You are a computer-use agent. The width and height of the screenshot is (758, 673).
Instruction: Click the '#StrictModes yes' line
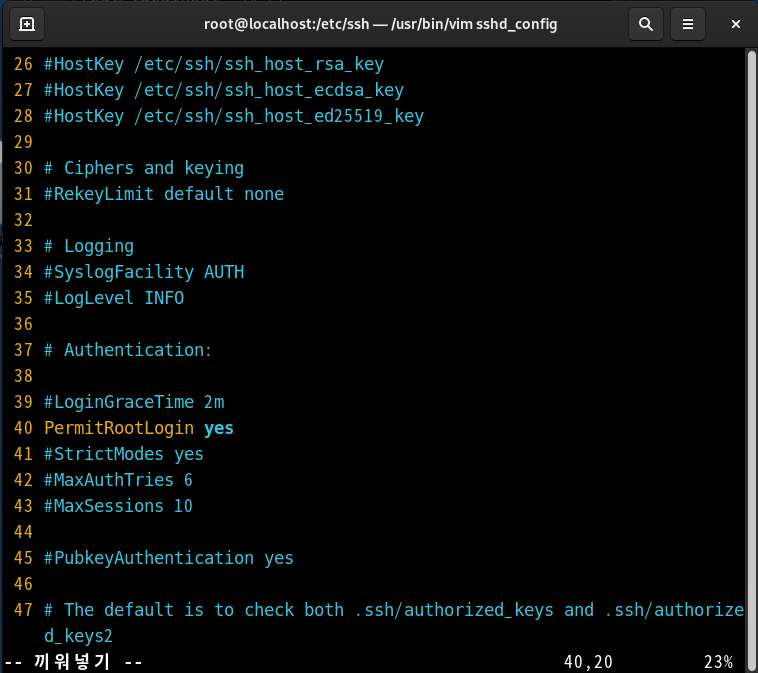coord(124,454)
